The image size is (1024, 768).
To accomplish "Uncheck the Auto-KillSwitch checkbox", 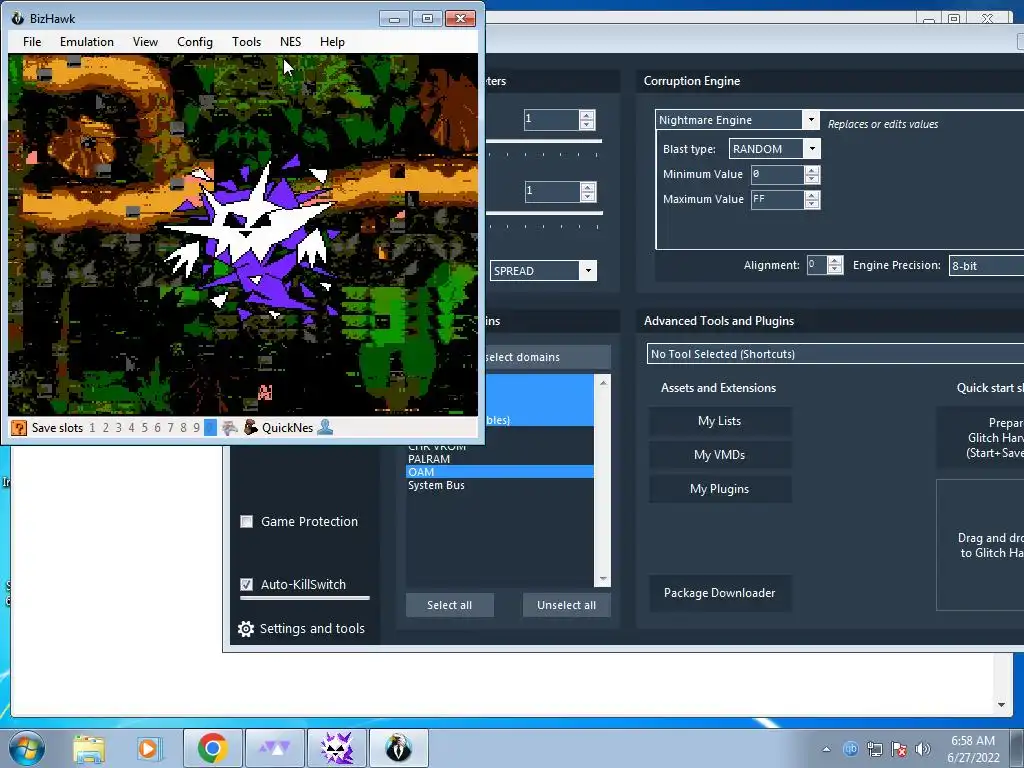I will click(246, 584).
